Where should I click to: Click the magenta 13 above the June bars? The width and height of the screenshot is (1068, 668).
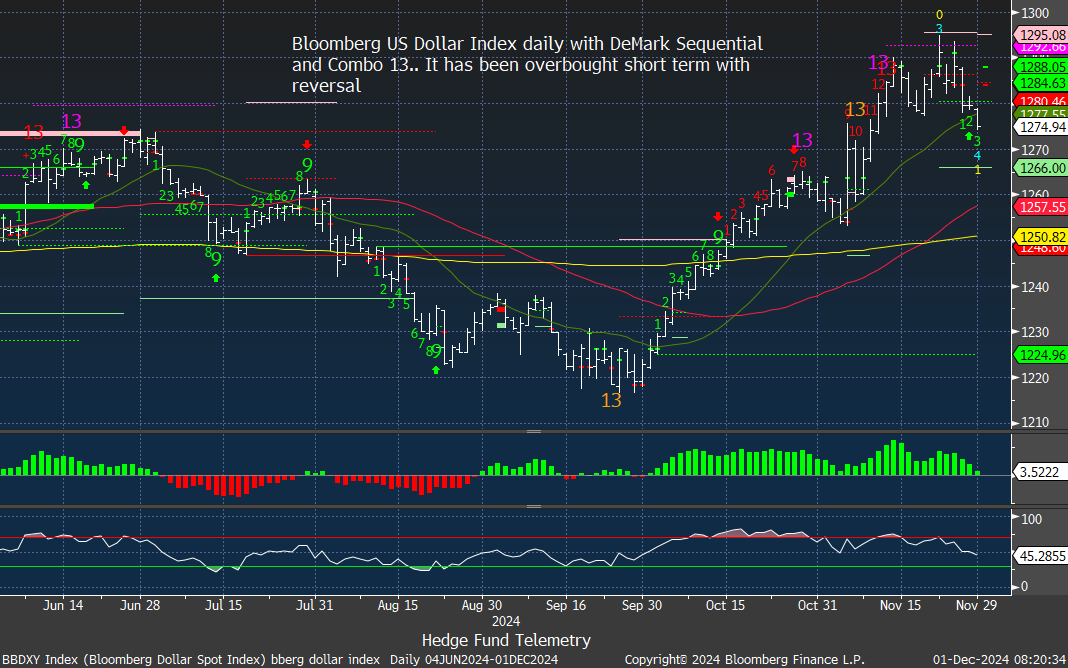pyautogui.click(x=72, y=121)
